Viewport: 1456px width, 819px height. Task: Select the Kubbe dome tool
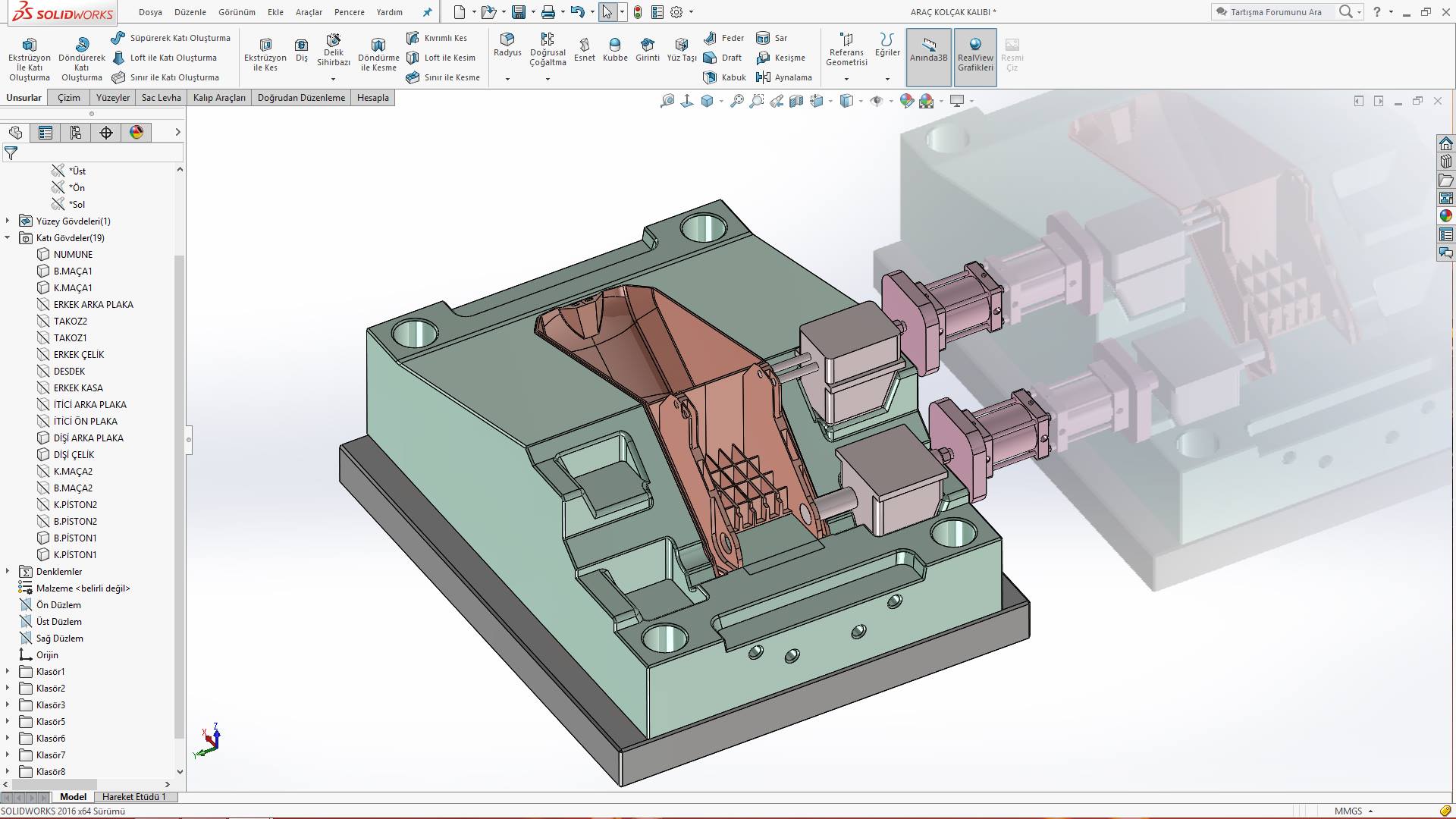coord(615,50)
